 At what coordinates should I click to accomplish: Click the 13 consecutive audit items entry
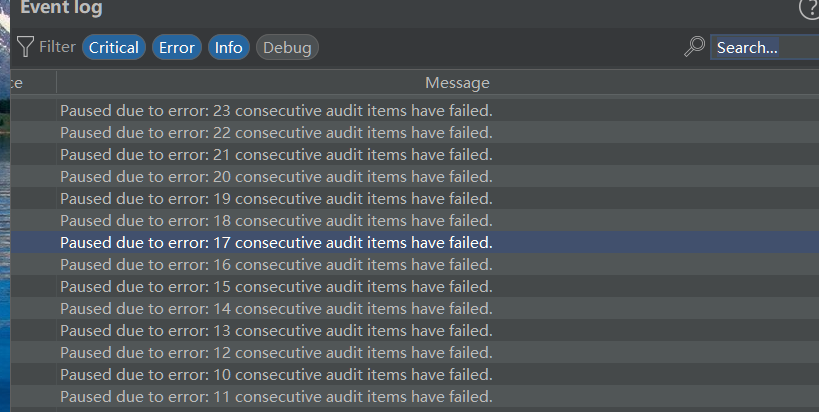[x=276, y=330]
